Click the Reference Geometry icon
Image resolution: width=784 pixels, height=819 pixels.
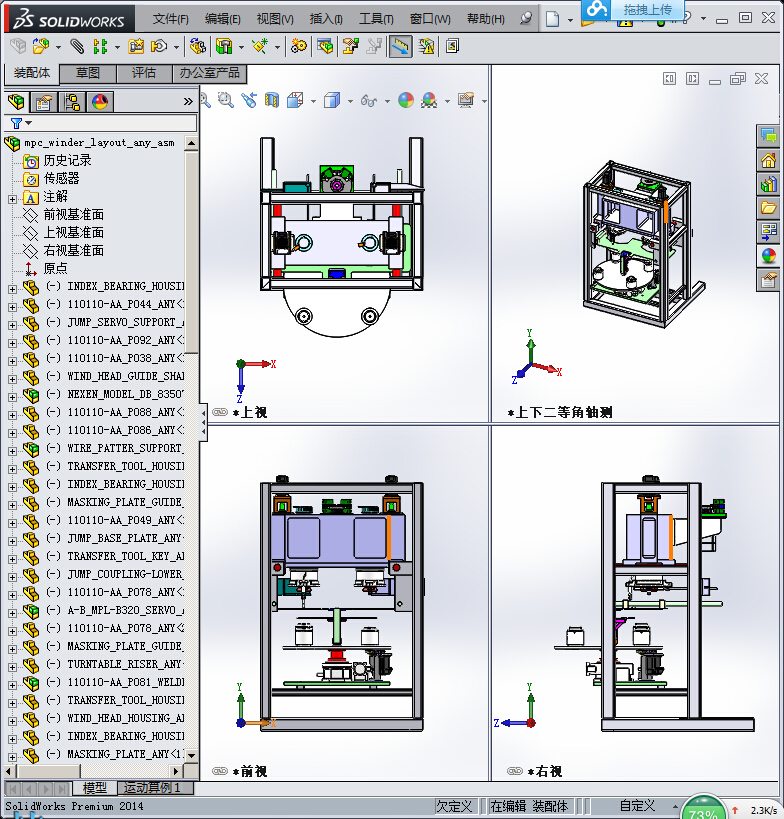260,46
